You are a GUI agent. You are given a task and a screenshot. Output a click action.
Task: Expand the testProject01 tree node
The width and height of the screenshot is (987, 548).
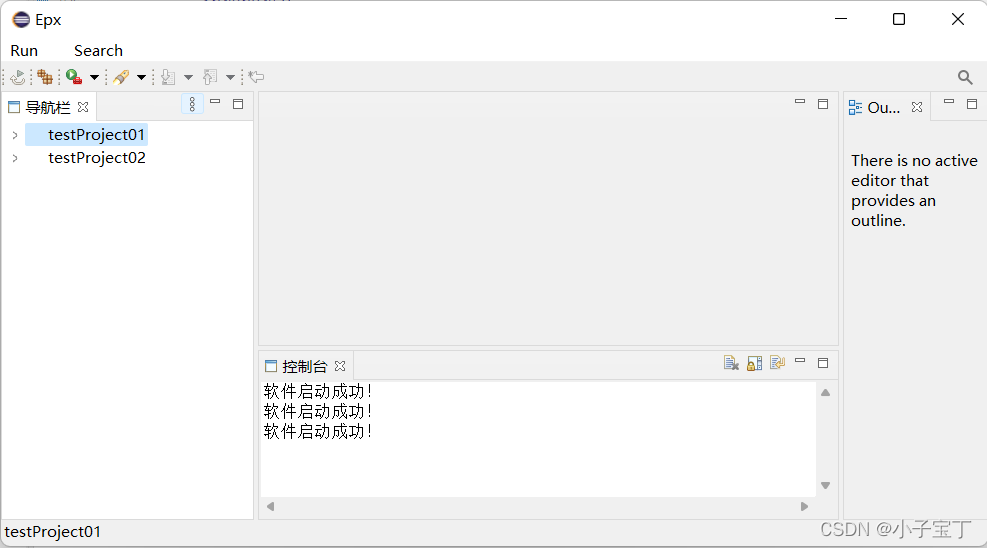(14, 135)
